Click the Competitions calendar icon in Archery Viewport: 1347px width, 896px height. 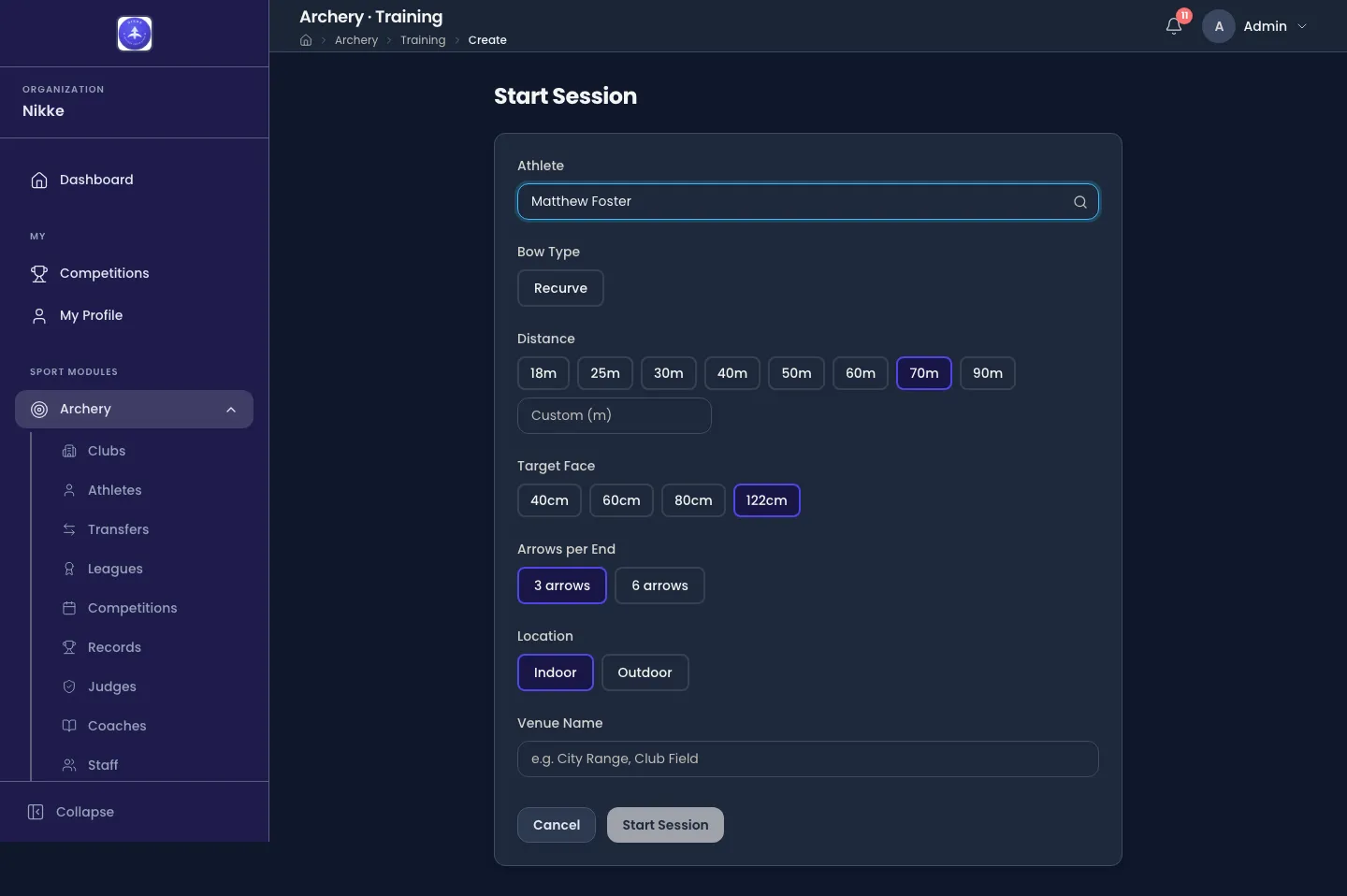coord(69,608)
